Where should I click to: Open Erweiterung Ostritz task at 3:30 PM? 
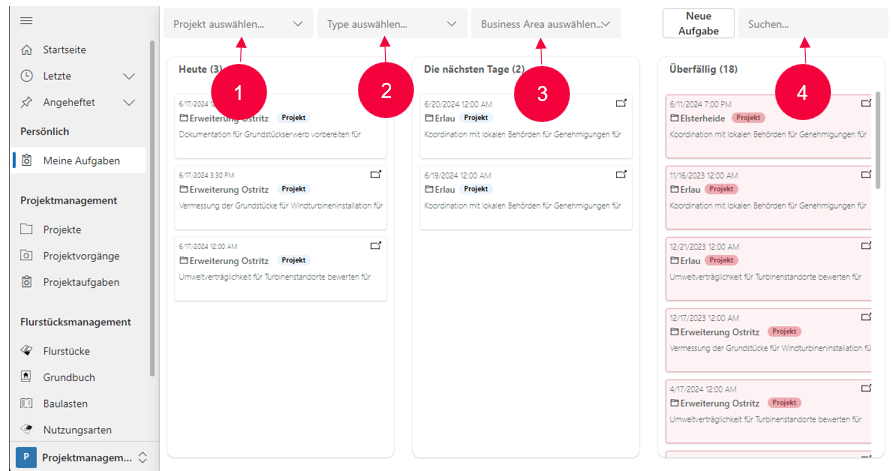tap(222, 188)
